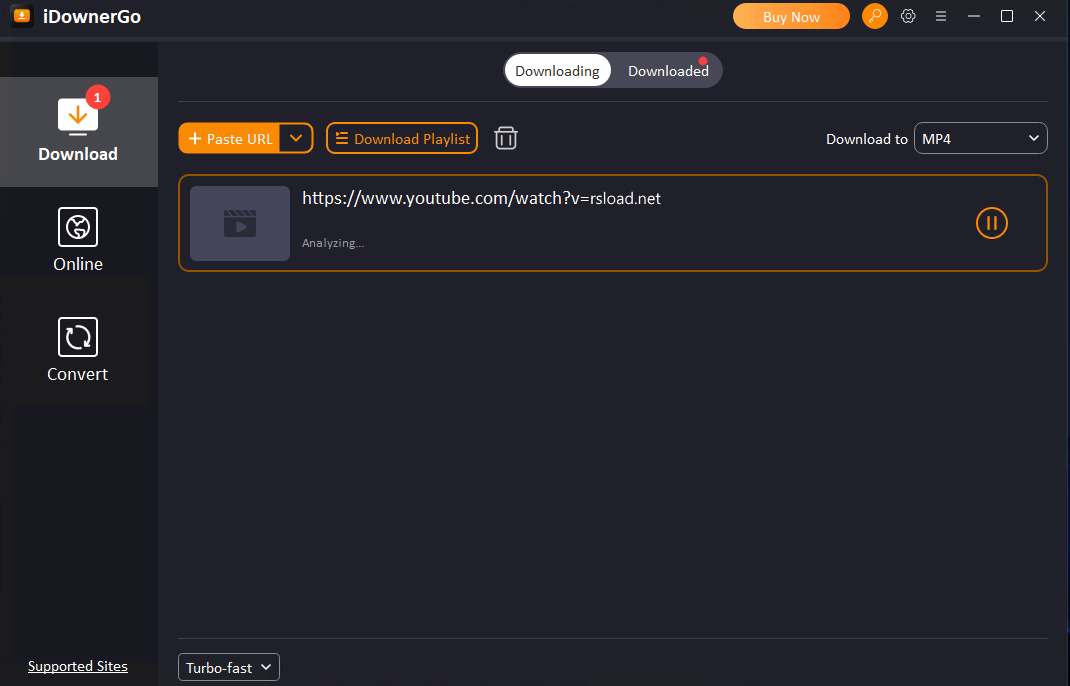This screenshot has width=1070, height=686.
Task: Maximize the iDownerGo window
Action: [x=1007, y=16]
